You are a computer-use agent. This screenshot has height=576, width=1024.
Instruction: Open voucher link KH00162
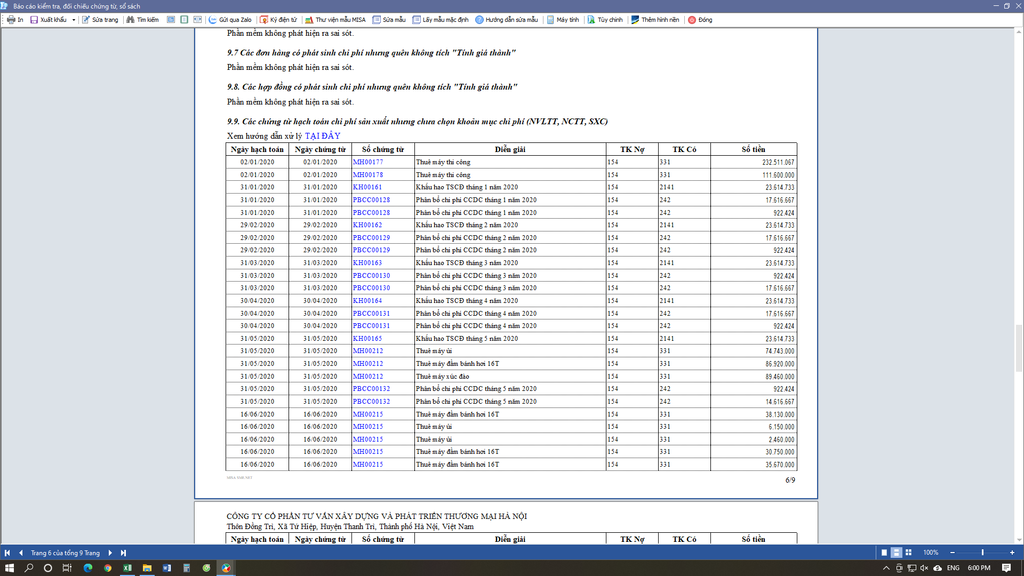pos(367,225)
